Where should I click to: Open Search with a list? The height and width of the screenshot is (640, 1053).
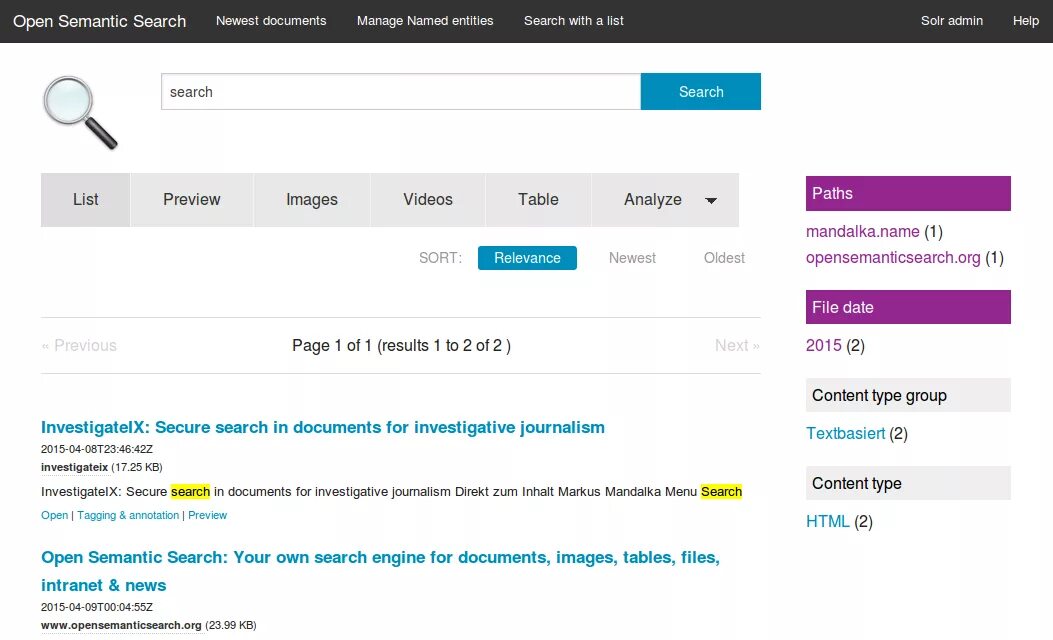[574, 21]
